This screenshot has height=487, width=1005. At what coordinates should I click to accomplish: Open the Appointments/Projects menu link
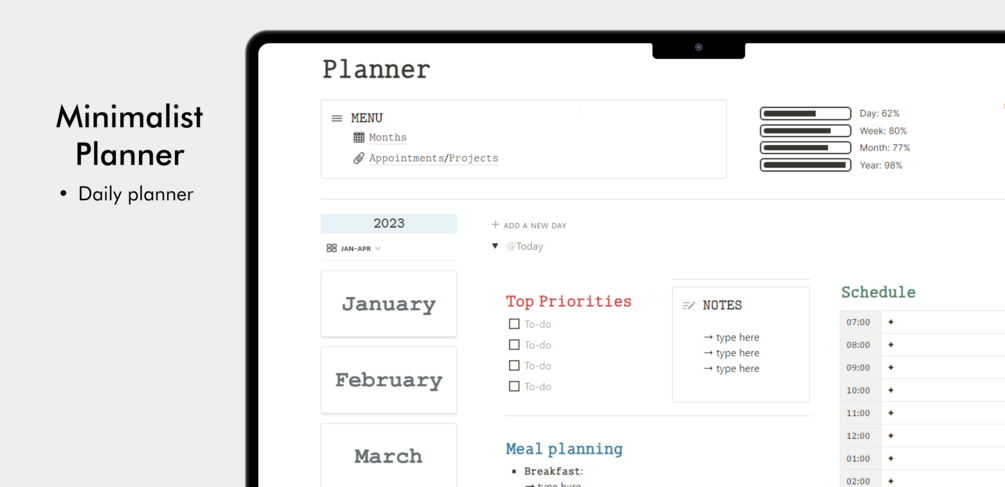click(433, 158)
